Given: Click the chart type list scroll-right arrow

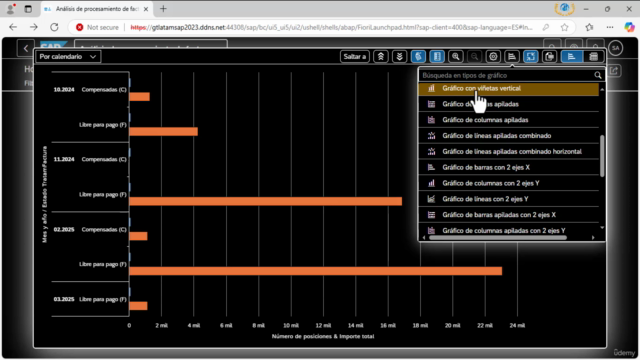Looking at the screenshot, I should (593, 237).
